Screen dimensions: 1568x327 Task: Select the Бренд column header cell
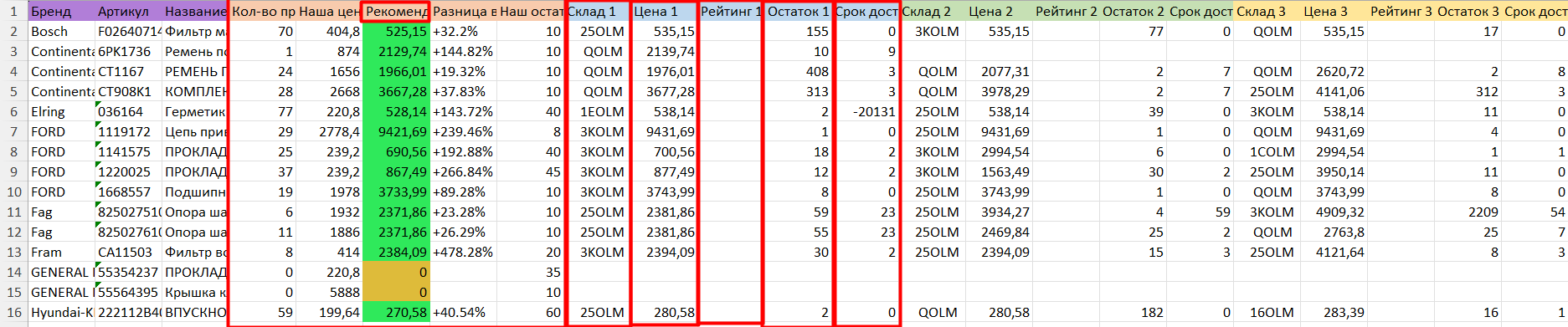coord(61,12)
